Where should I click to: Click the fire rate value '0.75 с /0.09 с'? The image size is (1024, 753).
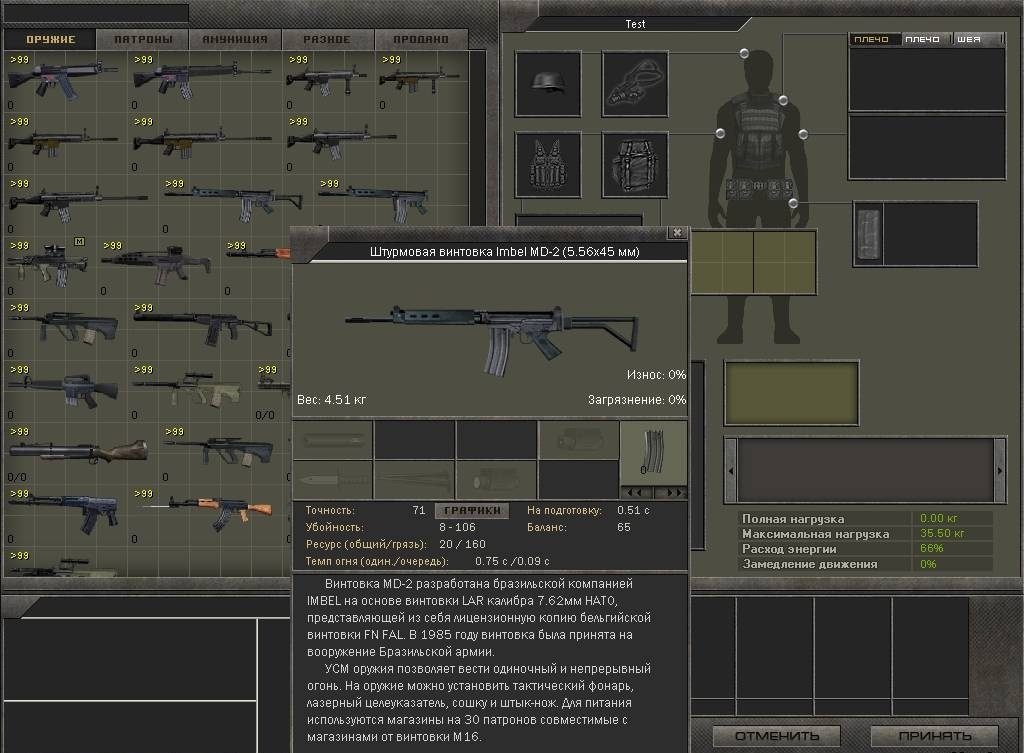512,562
